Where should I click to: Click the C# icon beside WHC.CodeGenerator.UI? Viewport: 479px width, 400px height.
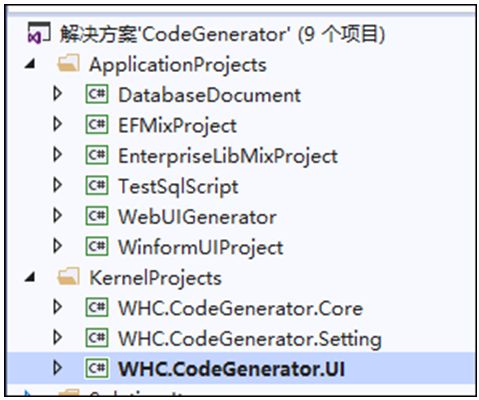coord(97,368)
